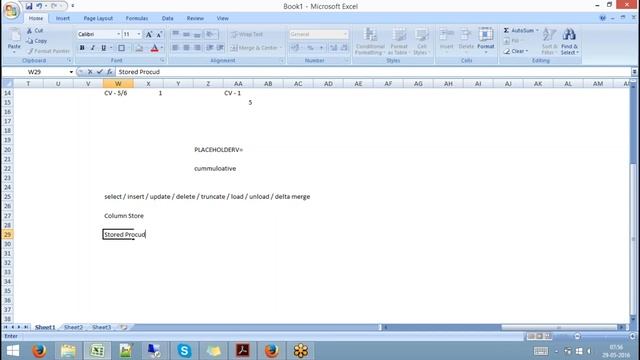Increase indent in cell
Image resolution: width=640 pixels, height=360 pixels.
point(220,48)
